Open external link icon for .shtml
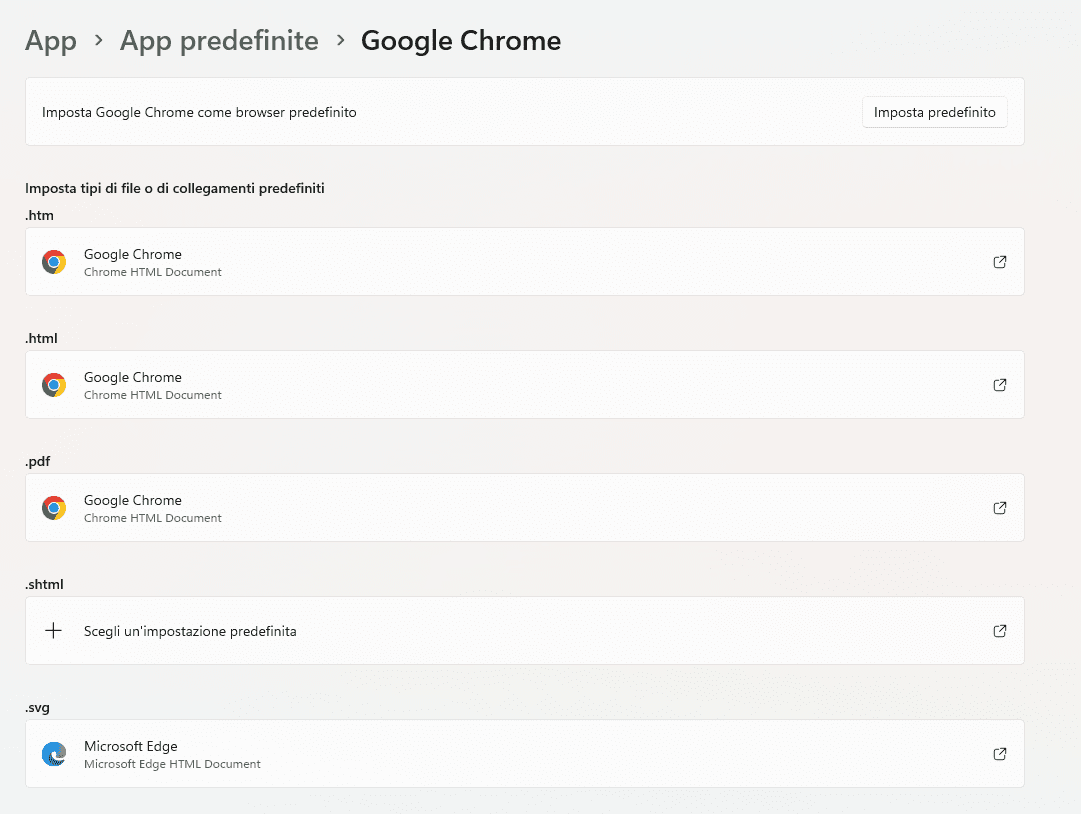 [x=999, y=631]
